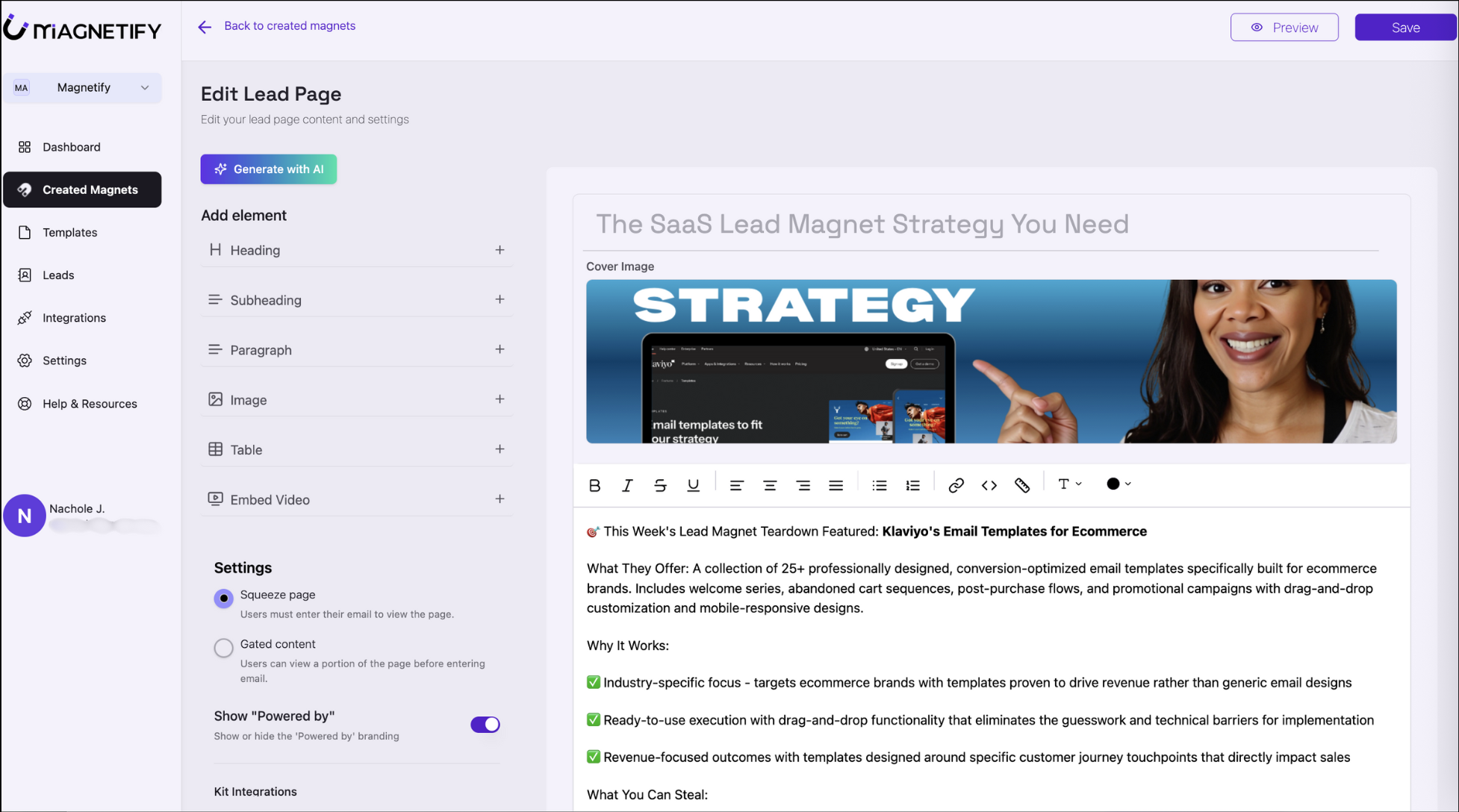Image resolution: width=1459 pixels, height=812 pixels.
Task: Select the center align option
Action: coord(770,485)
